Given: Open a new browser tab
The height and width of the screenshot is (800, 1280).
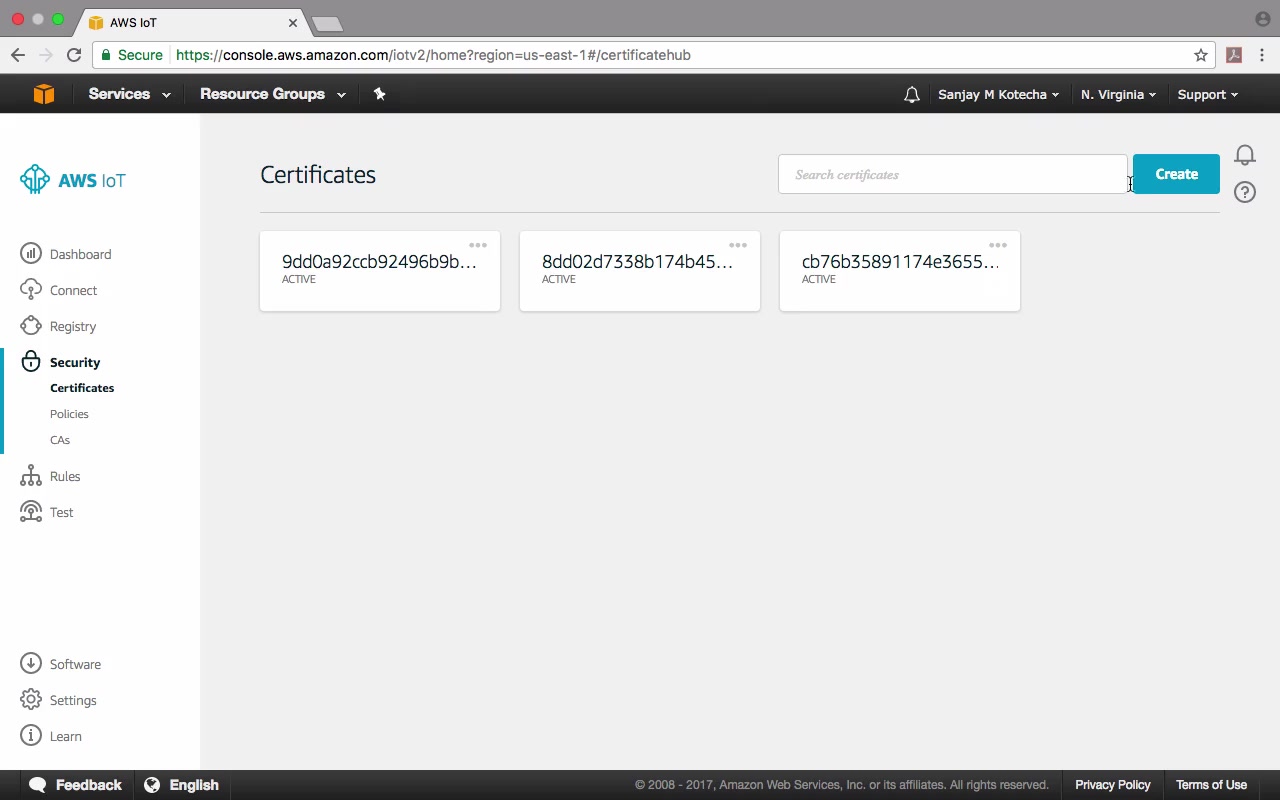Looking at the screenshot, I should click(x=327, y=23).
